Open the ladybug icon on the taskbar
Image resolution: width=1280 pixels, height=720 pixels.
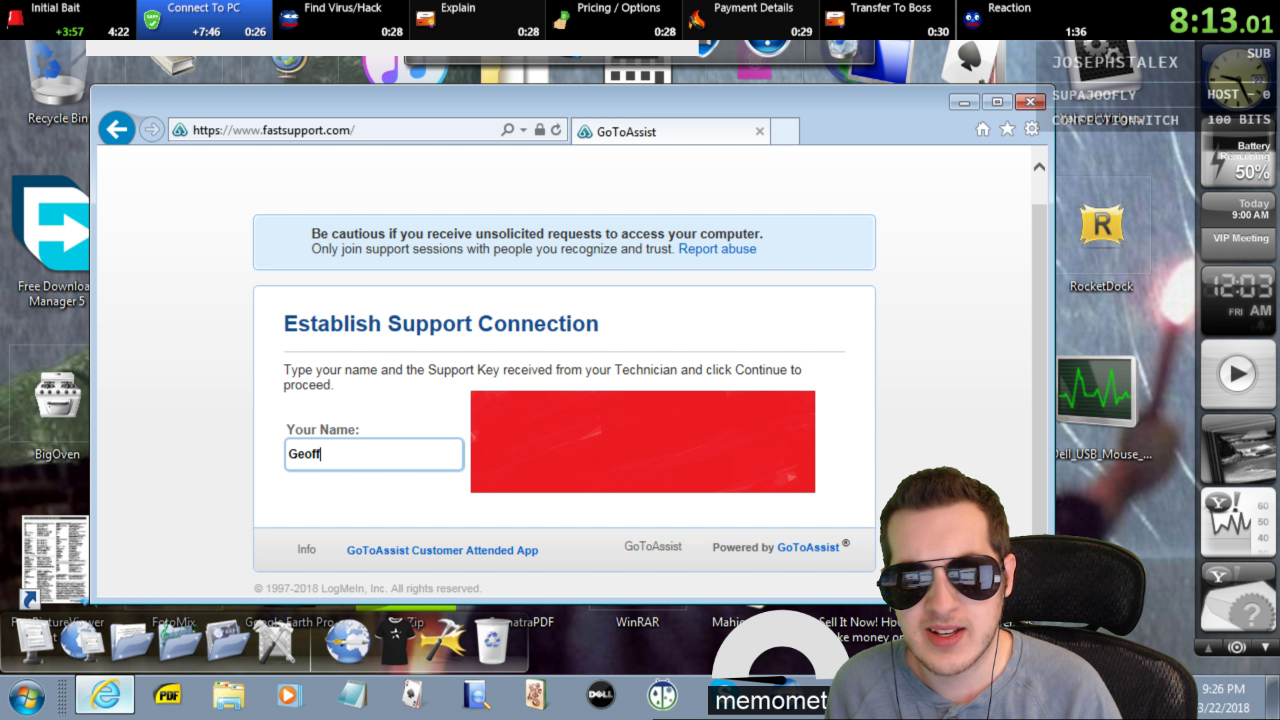click(662, 694)
